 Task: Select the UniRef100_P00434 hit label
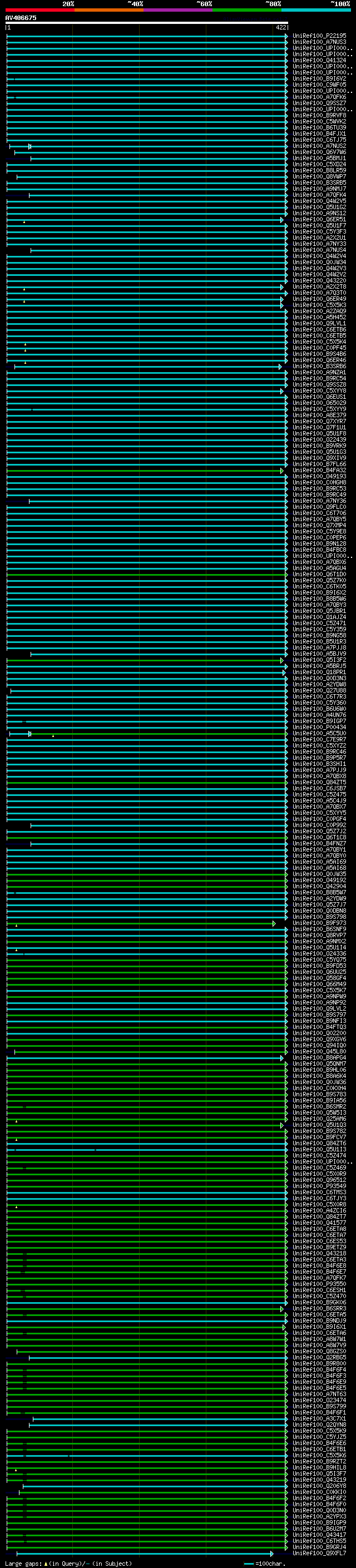pos(319,727)
